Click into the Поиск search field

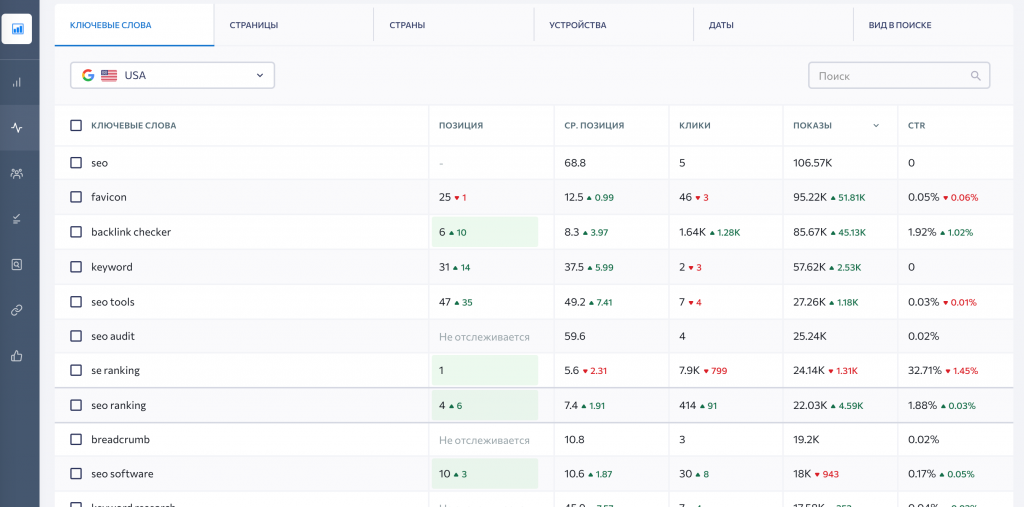click(x=888, y=76)
